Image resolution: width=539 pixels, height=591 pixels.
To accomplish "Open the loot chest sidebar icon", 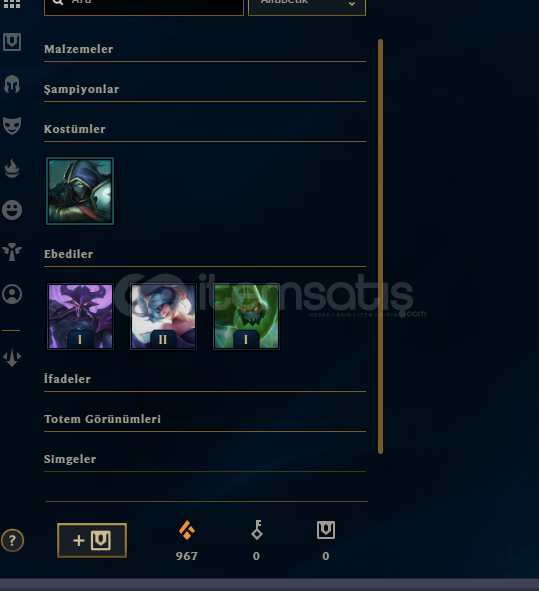I will (x=12, y=42).
